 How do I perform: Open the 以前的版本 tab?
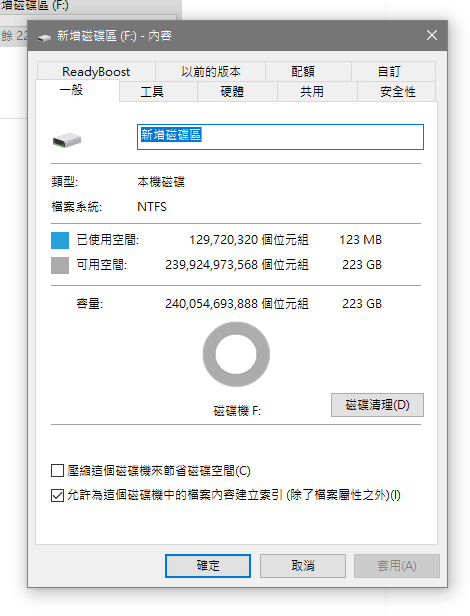tap(211, 72)
